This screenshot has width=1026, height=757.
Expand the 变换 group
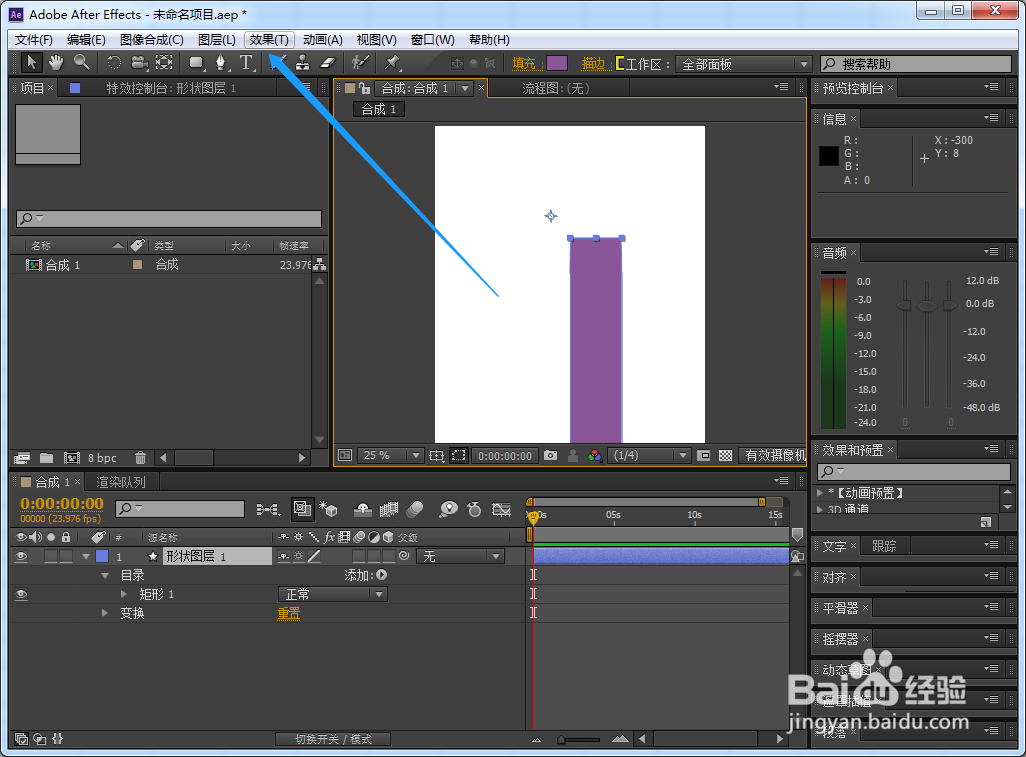pyautogui.click(x=105, y=613)
